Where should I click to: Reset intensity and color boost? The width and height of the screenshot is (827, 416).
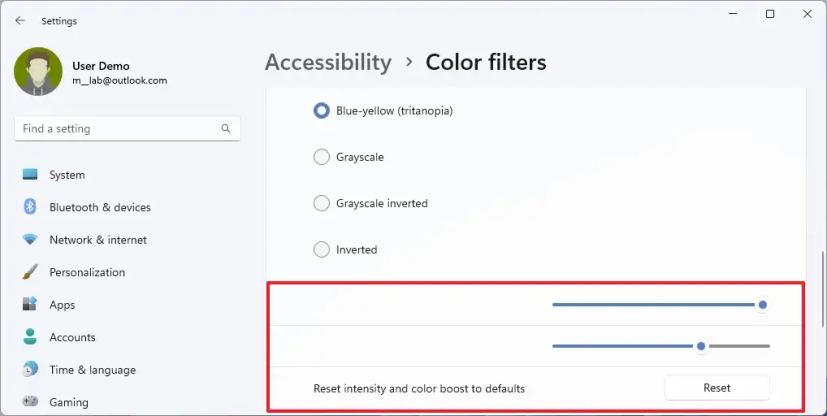[x=716, y=388]
